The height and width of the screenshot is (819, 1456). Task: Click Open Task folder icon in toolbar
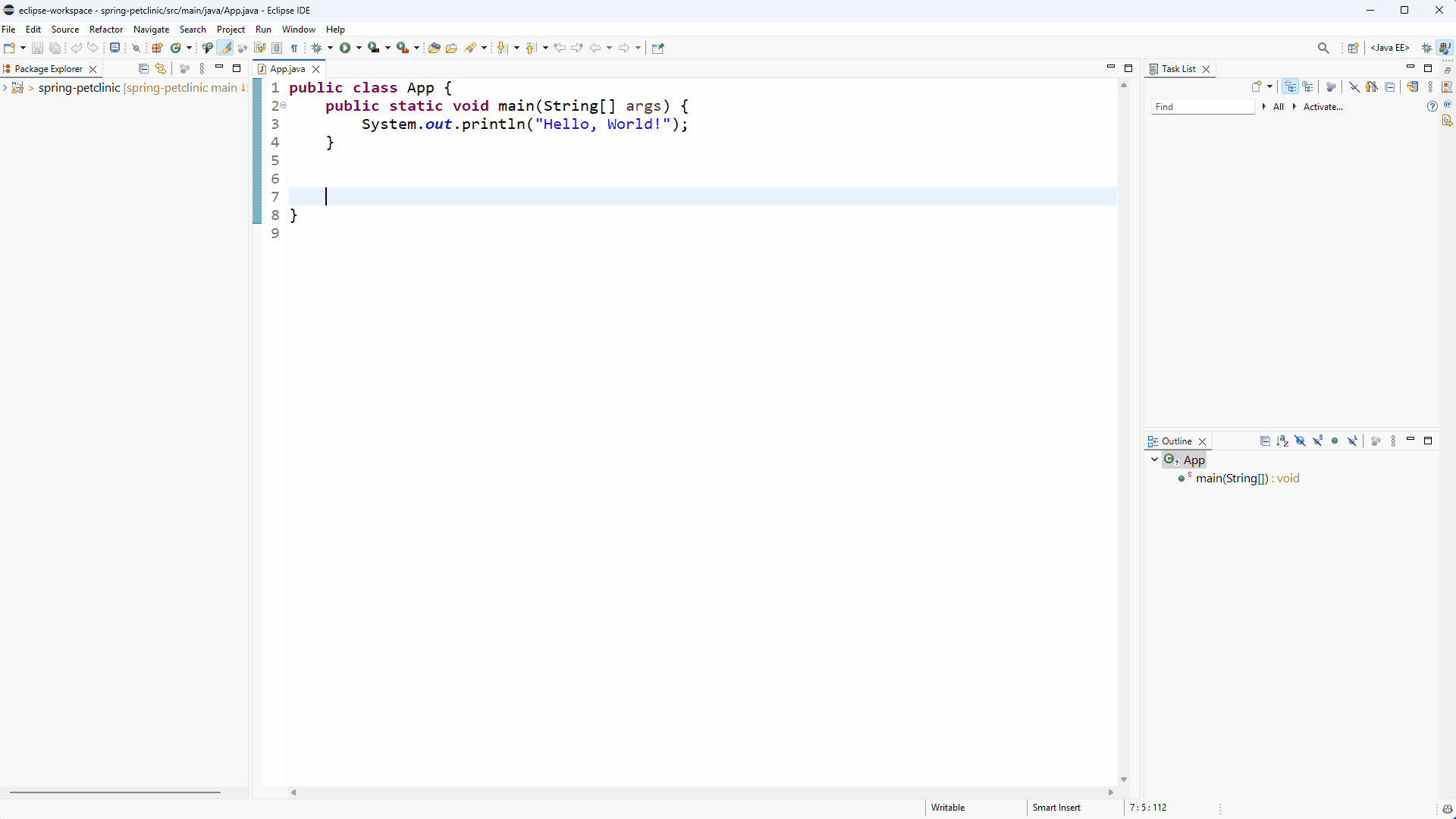point(451,48)
